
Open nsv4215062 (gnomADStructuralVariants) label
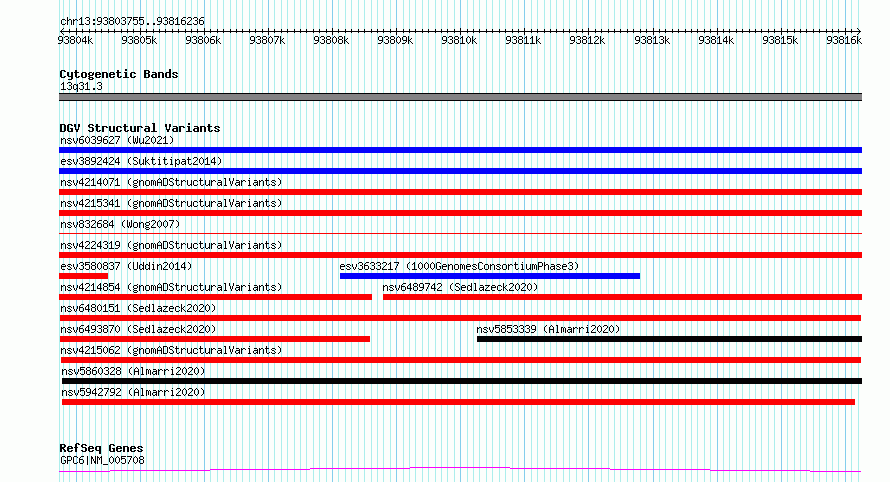click(x=171, y=350)
